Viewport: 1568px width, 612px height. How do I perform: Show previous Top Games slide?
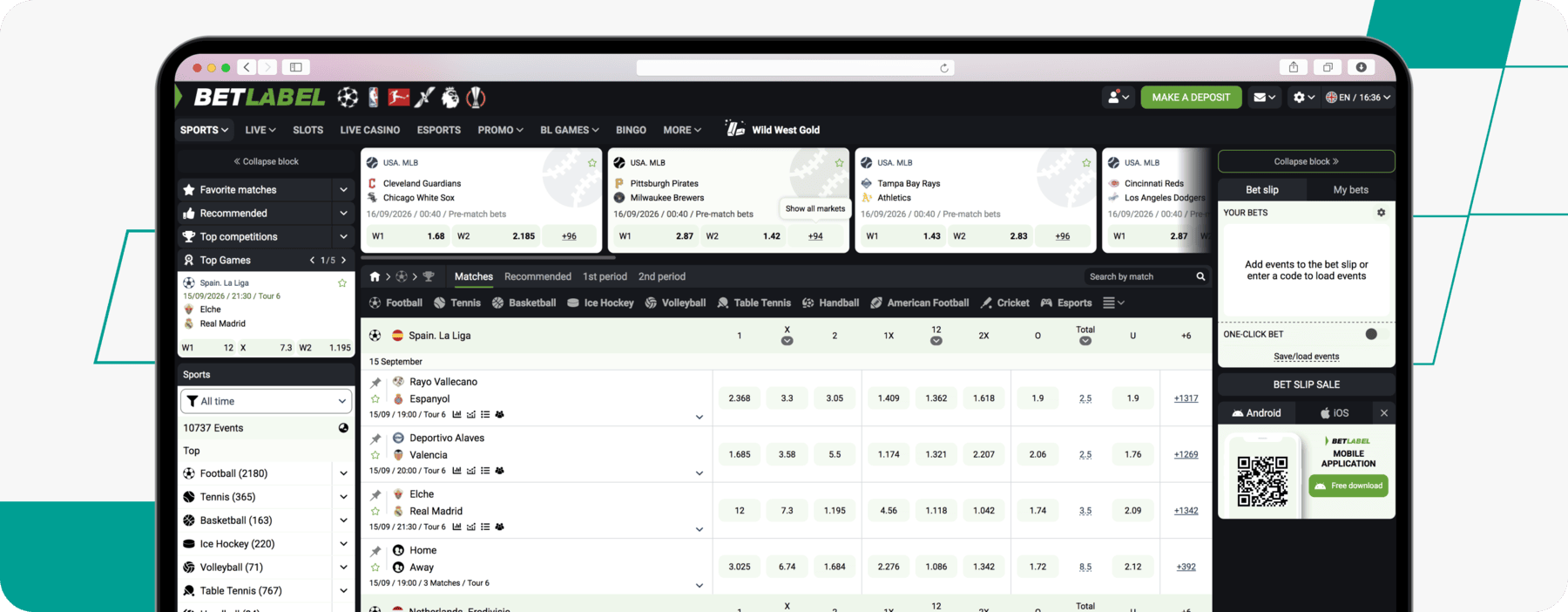coord(313,260)
